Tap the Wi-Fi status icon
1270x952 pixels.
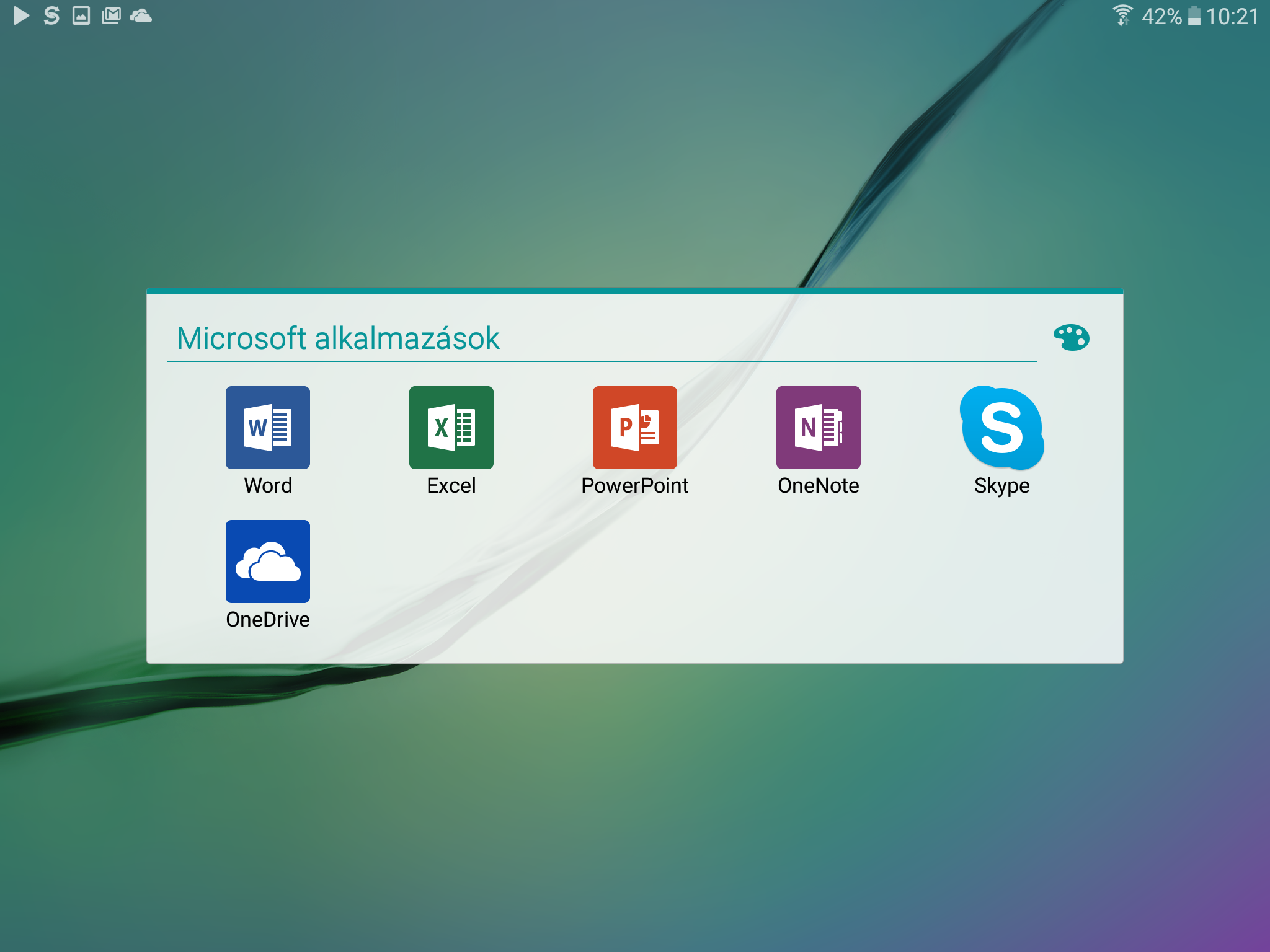click(x=1122, y=15)
